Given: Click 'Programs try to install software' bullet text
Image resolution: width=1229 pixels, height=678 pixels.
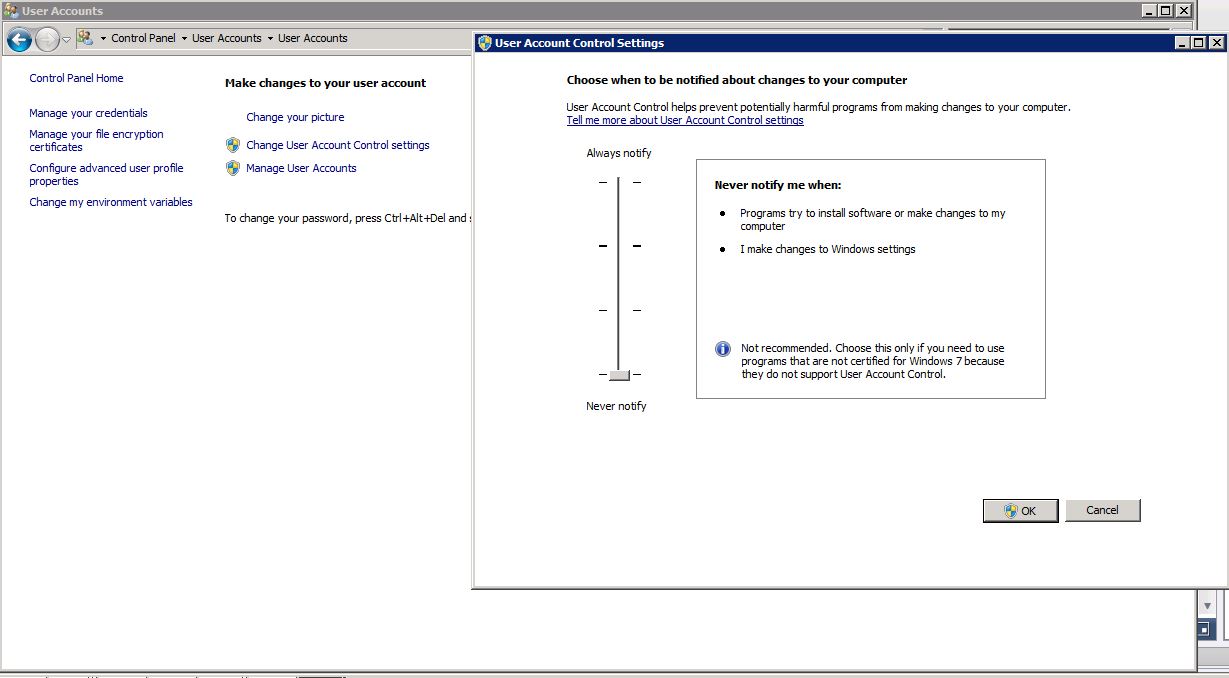Looking at the screenshot, I should click(x=873, y=219).
